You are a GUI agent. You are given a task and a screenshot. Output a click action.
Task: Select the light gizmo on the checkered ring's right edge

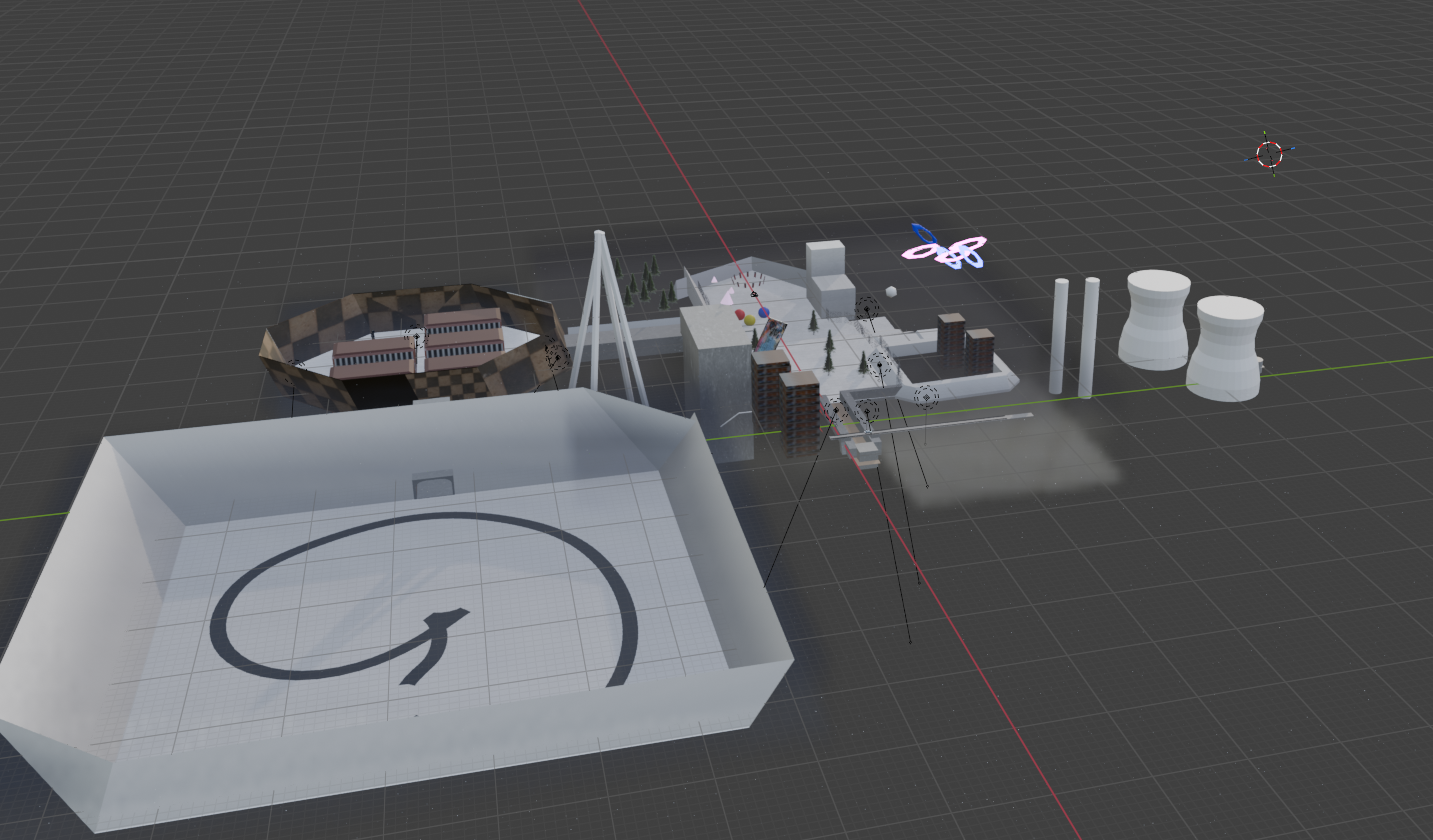coord(556,356)
